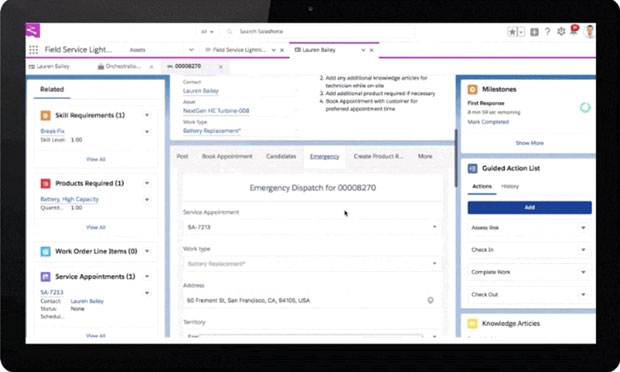Expand the Skill Requirements actions menu
620x372 pixels.
coord(147,115)
